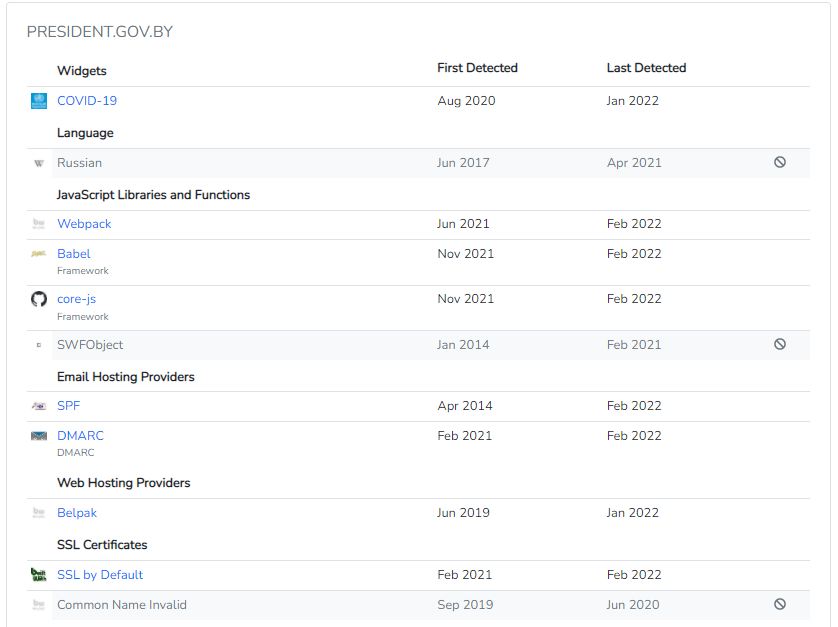Click the no-longer-detected icon in Common Name Invalid row
The image size is (838, 627).
tap(780, 604)
